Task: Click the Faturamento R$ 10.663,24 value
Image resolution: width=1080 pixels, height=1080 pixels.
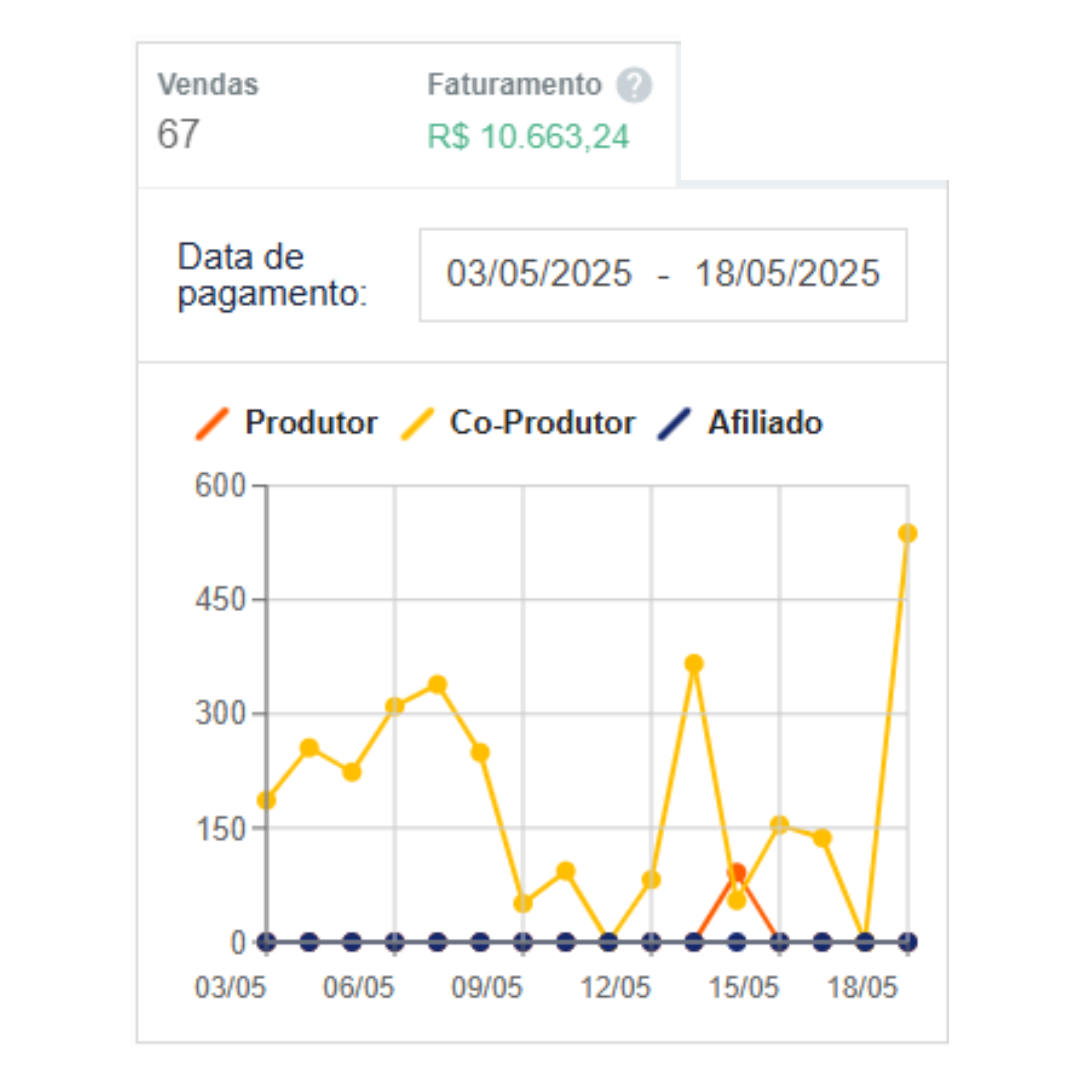Action: [x=528, y=136]
